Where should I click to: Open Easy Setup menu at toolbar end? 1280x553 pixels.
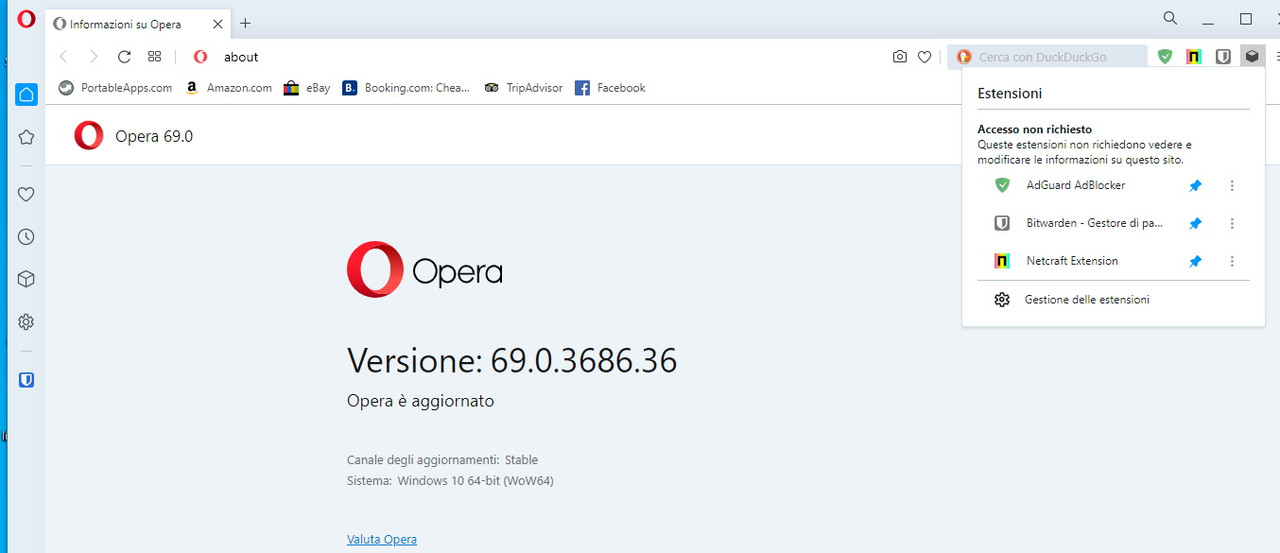point(1277,57)
